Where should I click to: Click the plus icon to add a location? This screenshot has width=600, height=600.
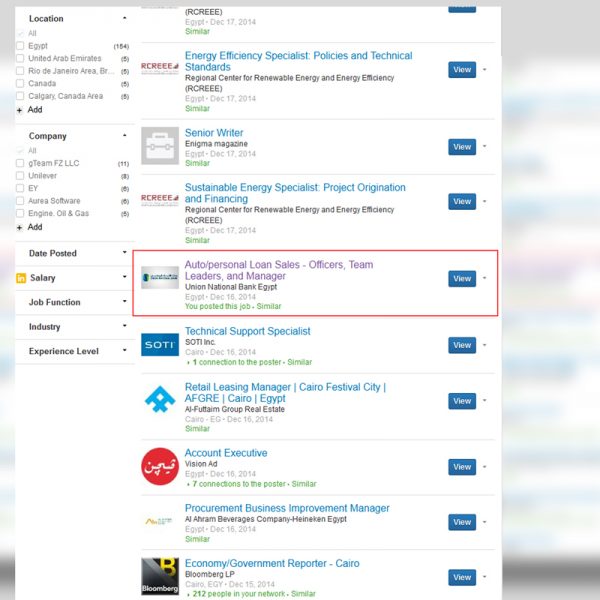point(20,110)
